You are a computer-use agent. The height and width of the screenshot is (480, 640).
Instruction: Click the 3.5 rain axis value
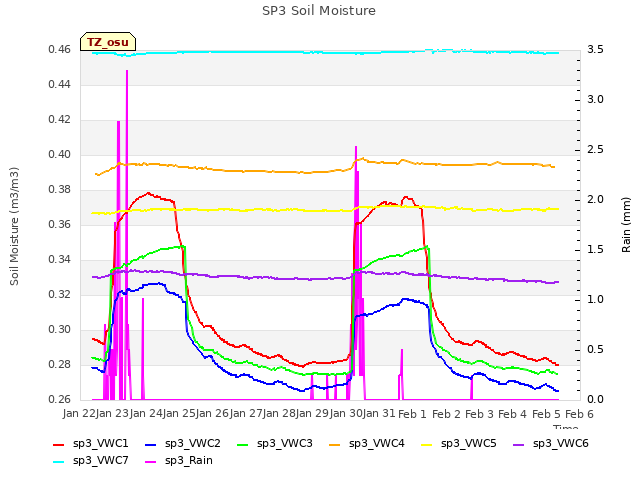click(596, 50)
